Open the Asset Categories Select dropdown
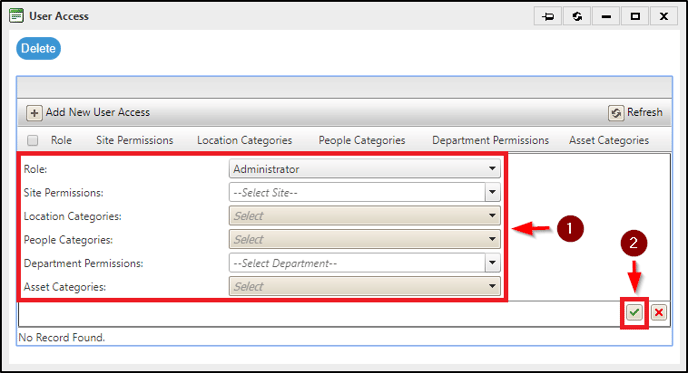Screen dimensions: 688x373 pyautogui.click(x=365, y=287)
